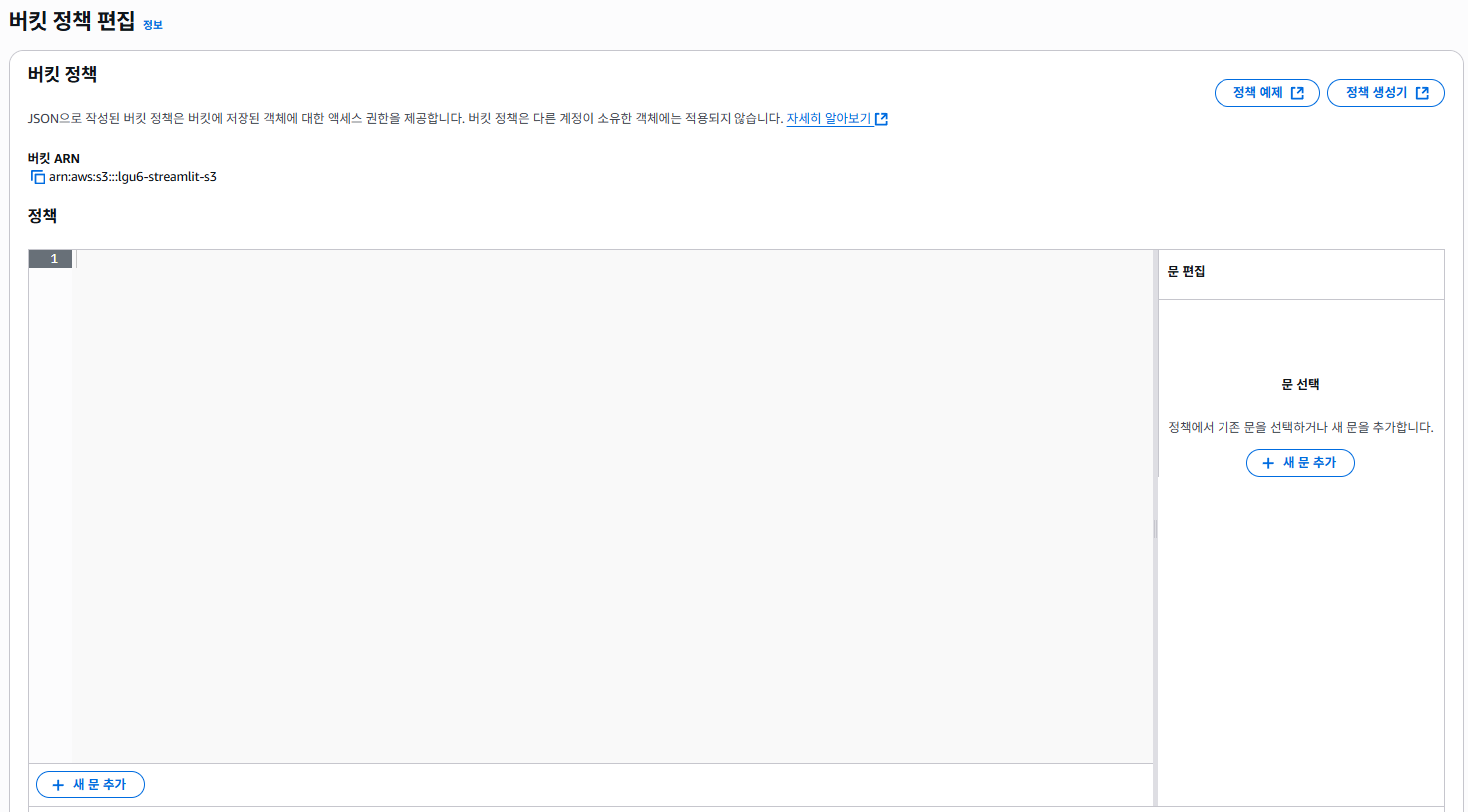
Task: Follow the 자세히 알아보기 link
Action: point(829,118)
